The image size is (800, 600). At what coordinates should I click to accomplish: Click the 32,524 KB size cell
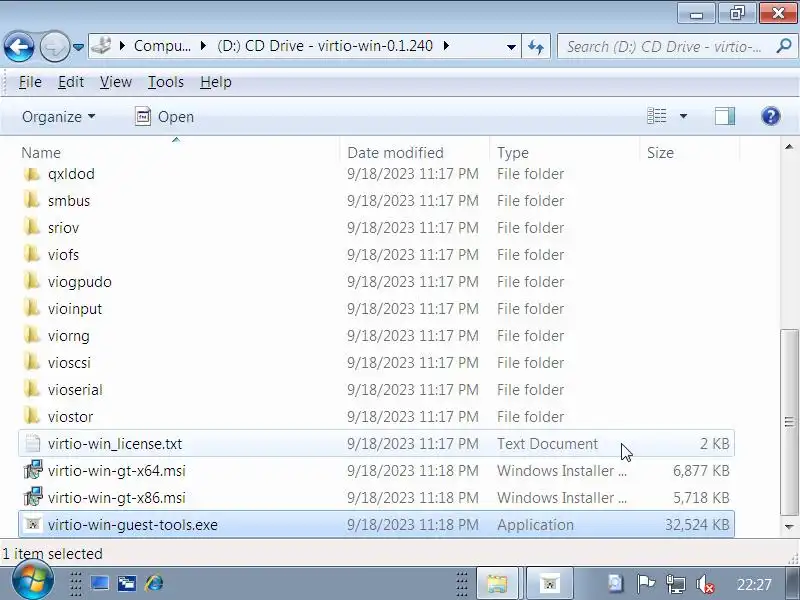tap(697, 524)
